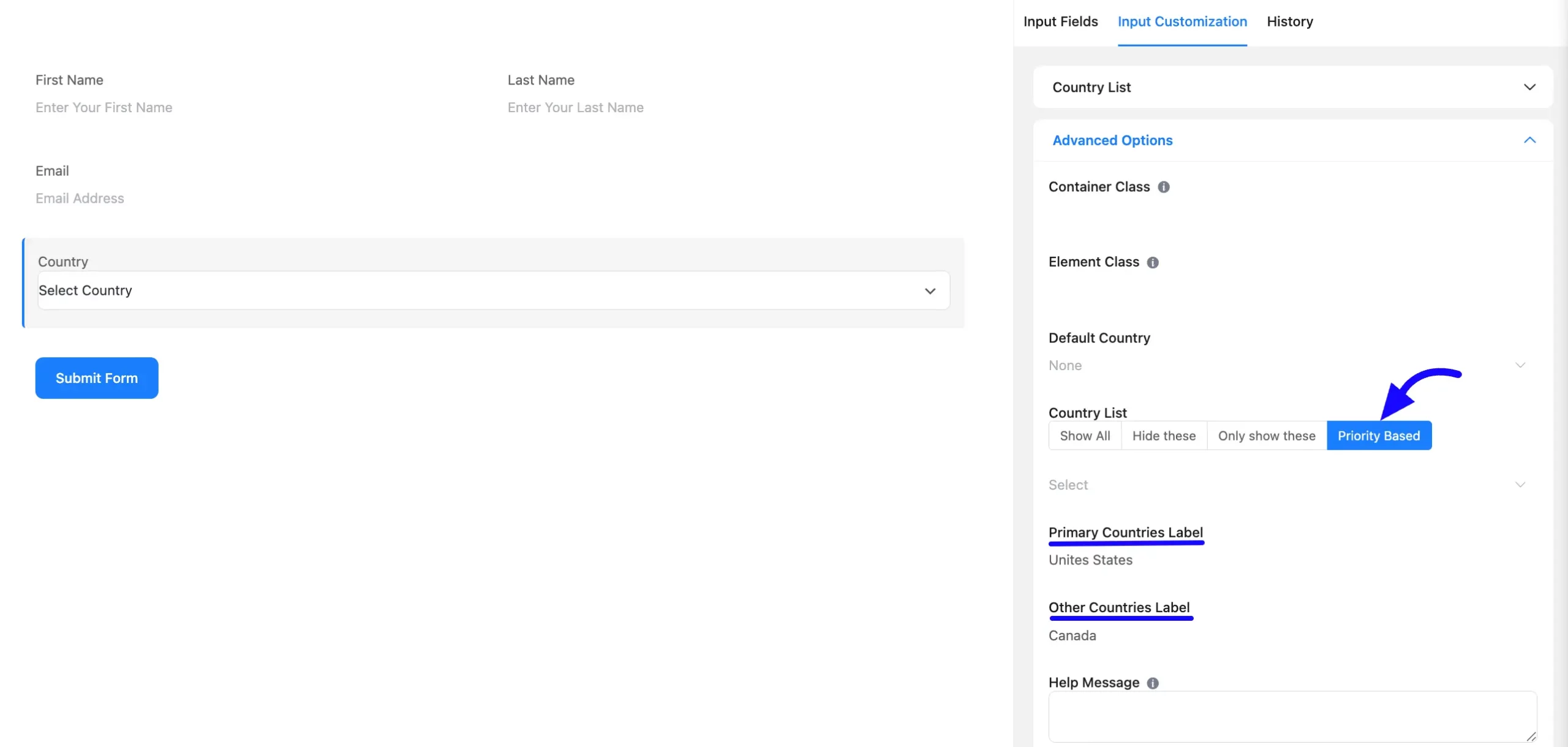1568x747 pixels.
Task: Open Default Country dropdown
Action: pos(1287,365)
